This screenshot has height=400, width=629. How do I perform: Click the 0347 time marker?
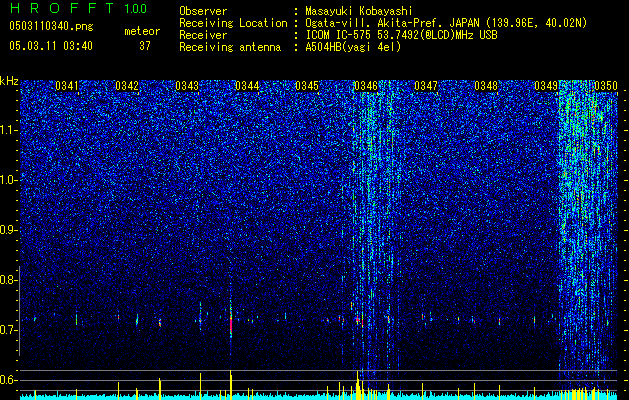[x=426, y=86]
